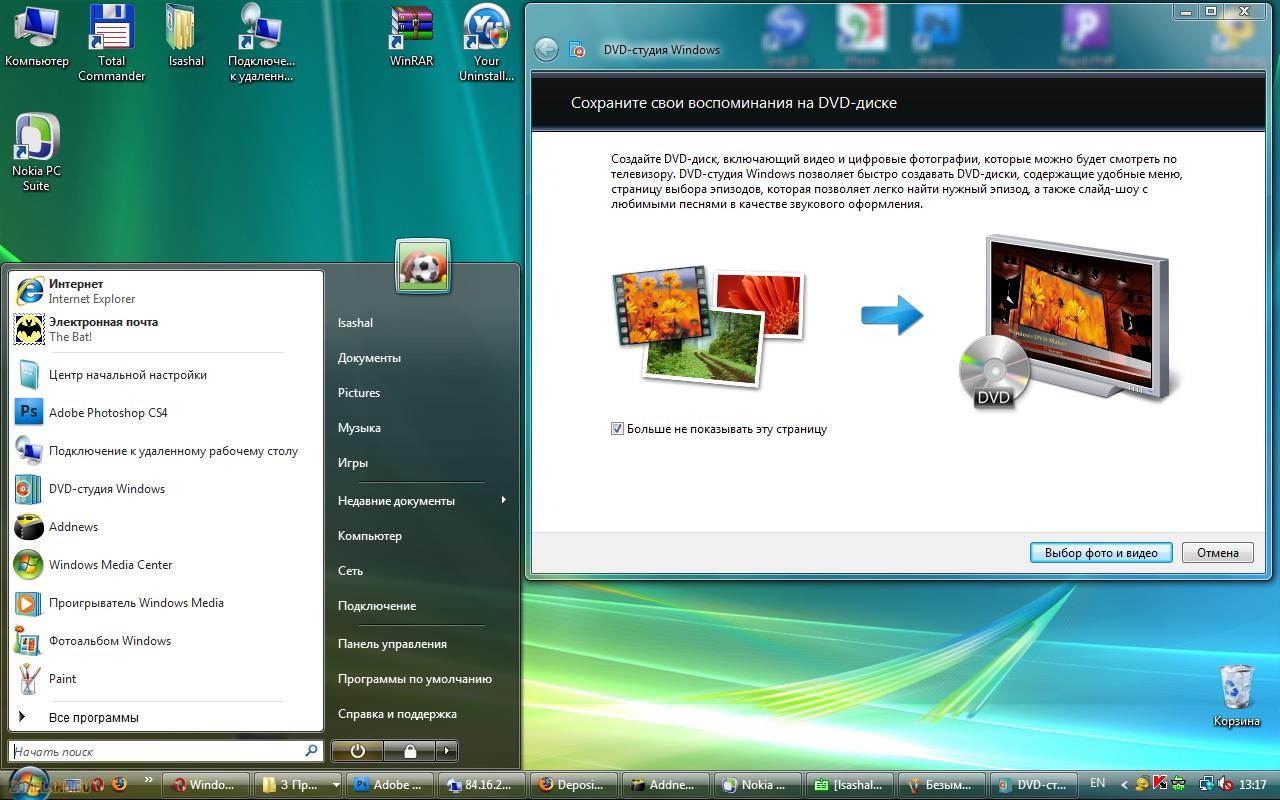Switch to the Opera 'Windo...' taskbar button
The height and width of the screenshot is (800, 1280).
pos(205,785)
